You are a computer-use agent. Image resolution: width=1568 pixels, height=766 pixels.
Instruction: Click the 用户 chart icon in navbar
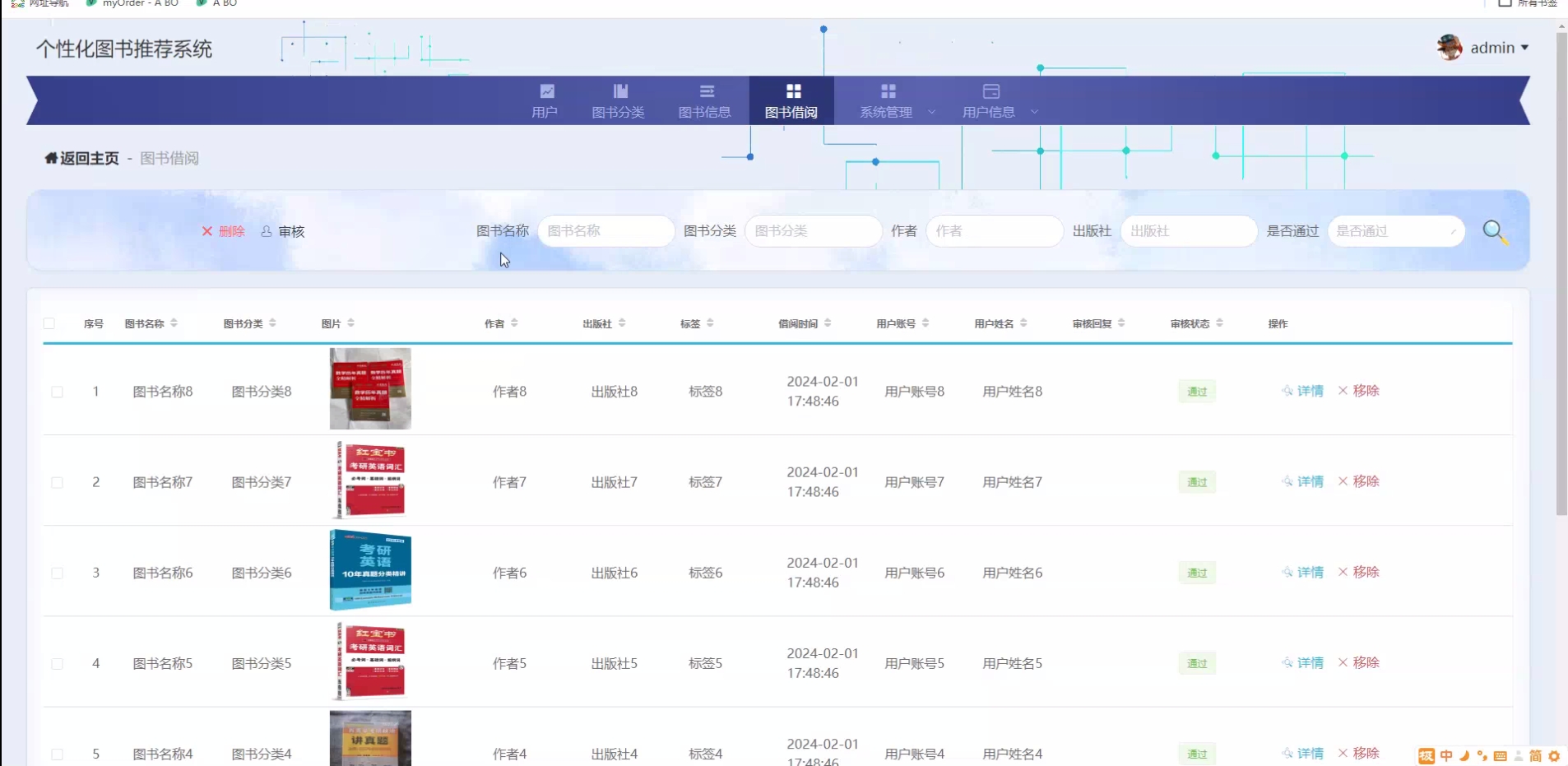(x=546, y=91)
